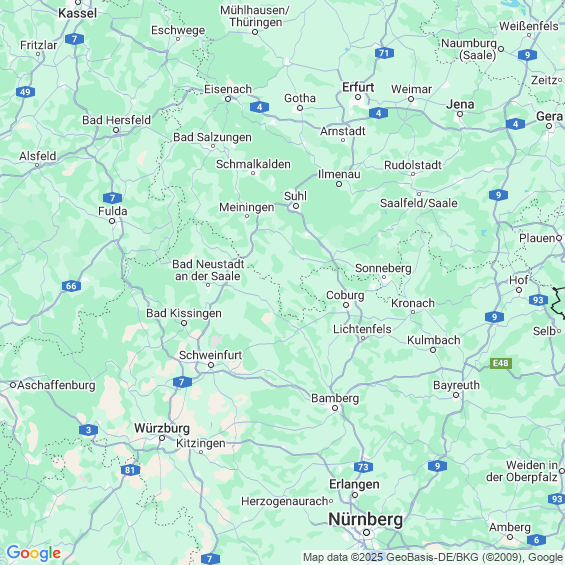
Task: Click the A71 highway shield north of Erfurt
Action: 384,53
